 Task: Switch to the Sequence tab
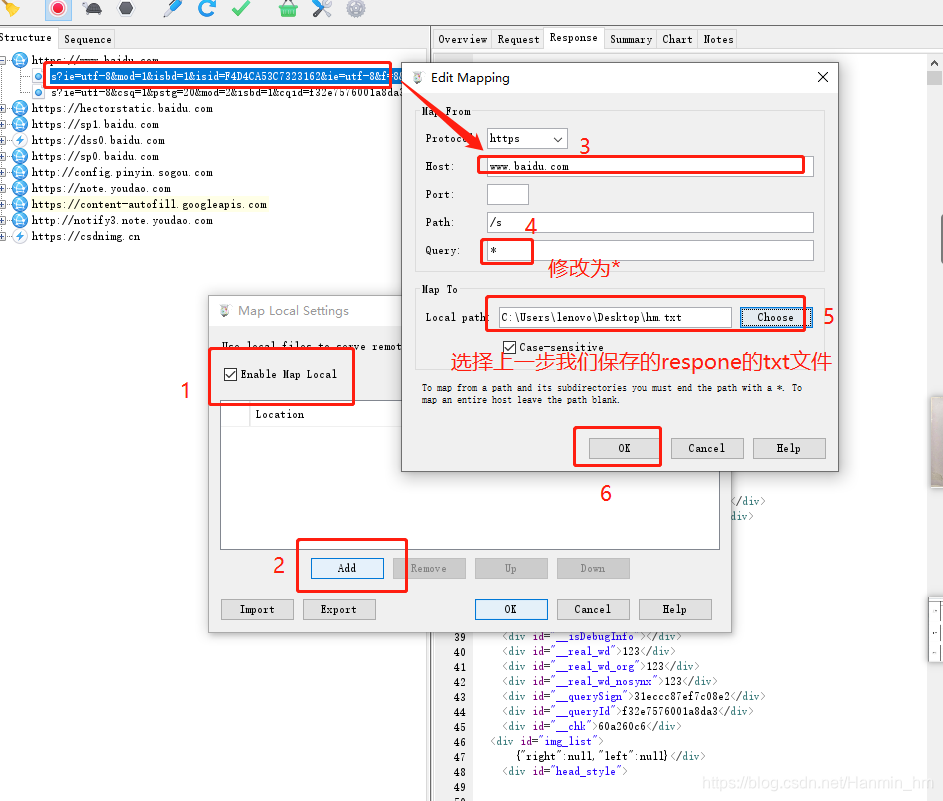click(88, 39)
